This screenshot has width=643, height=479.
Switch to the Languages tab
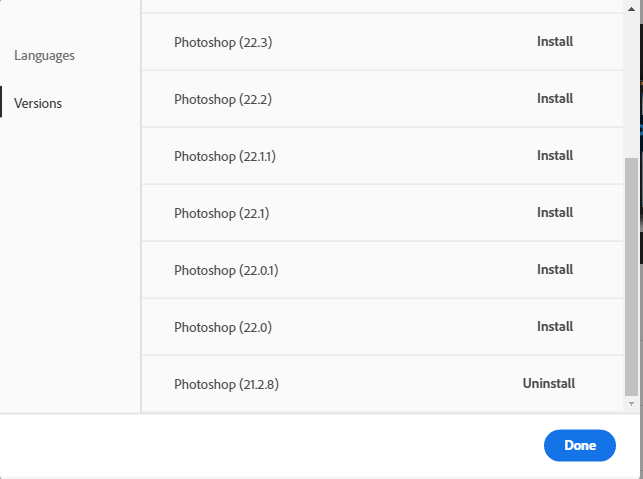point(44,56)
